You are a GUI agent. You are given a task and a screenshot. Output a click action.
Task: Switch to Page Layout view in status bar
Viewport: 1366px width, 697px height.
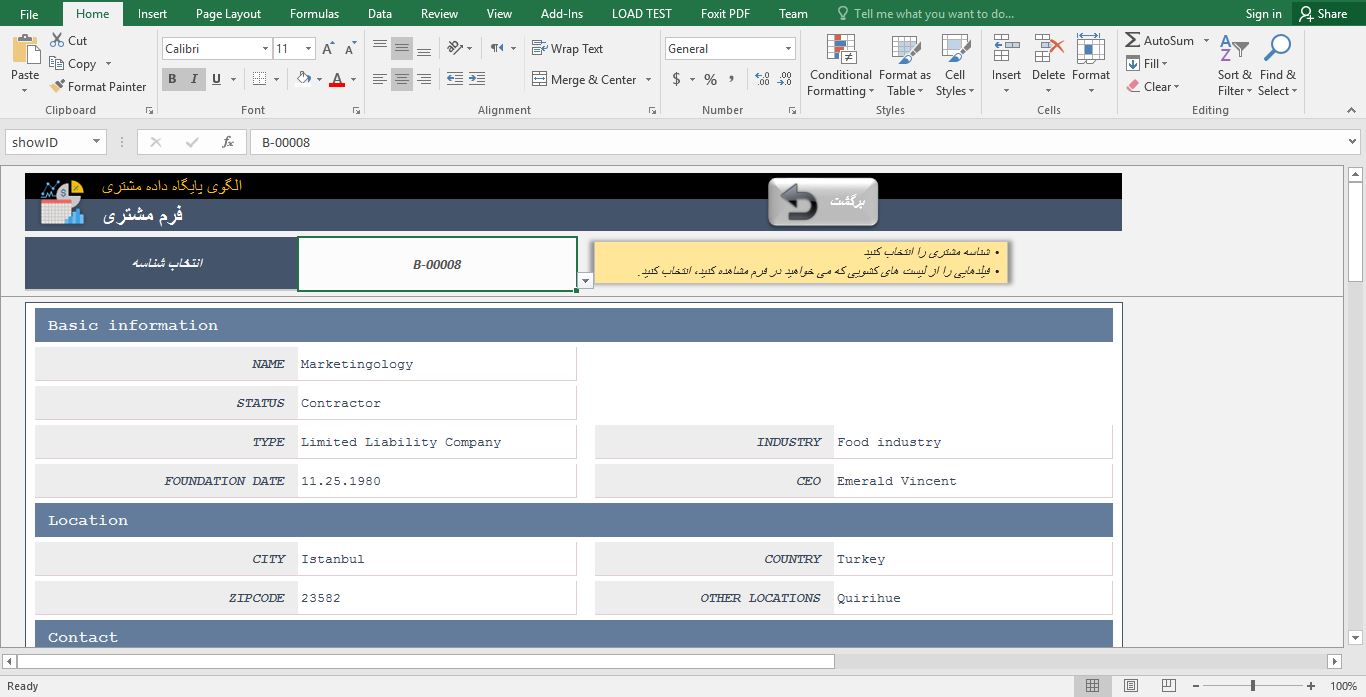tap(1131, 686)
